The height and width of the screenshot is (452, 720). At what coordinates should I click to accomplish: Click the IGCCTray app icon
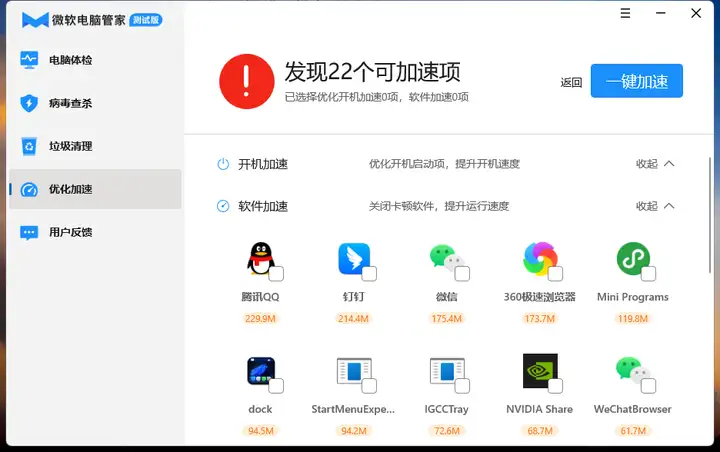[x=447, y=370]
